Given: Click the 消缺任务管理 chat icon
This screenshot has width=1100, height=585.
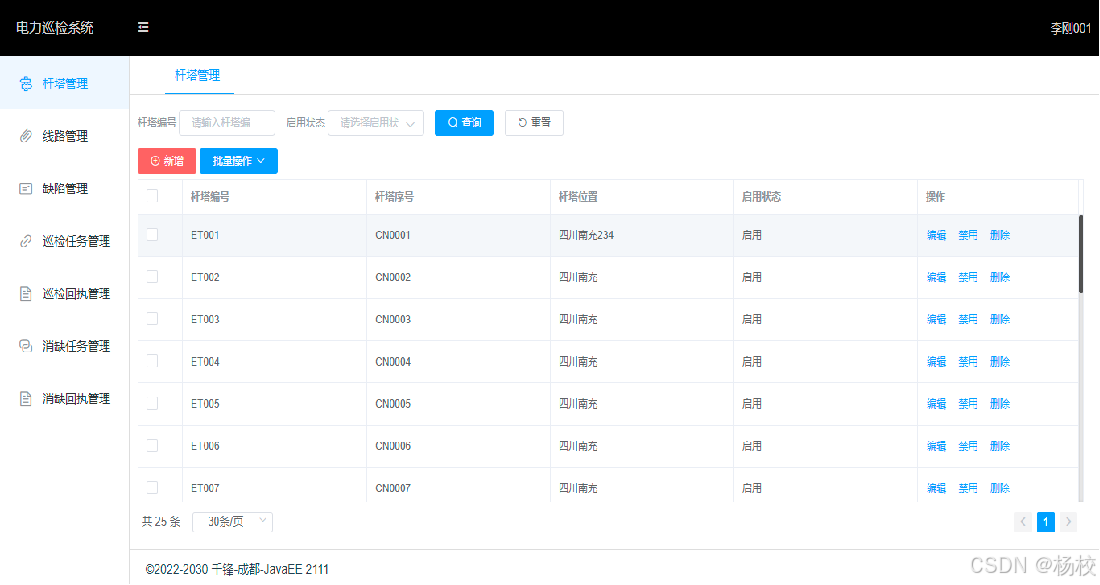Looking at the screenshot, I should pyautogui.click(x=26, y=346).
